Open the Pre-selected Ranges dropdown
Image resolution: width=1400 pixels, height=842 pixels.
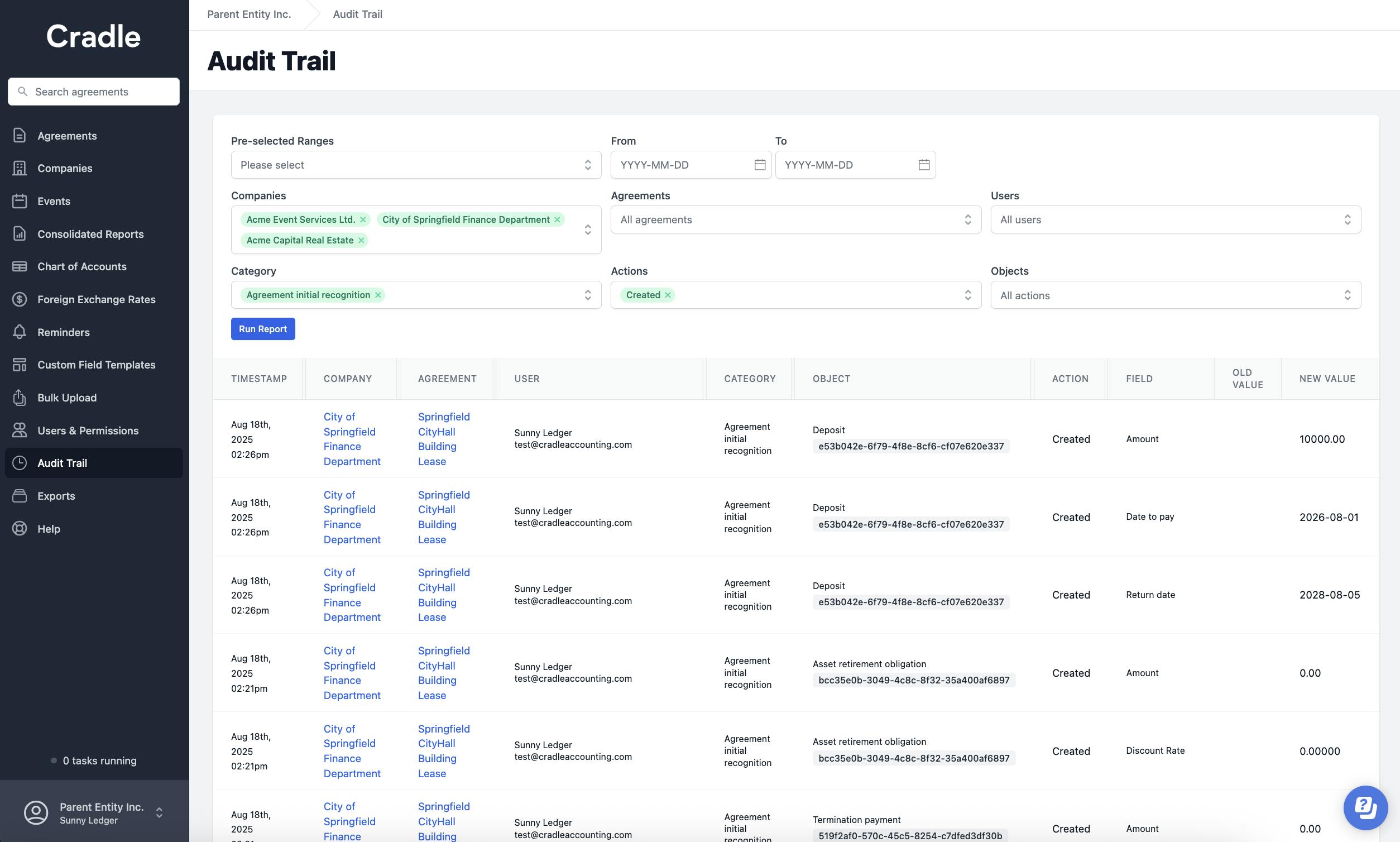pos(416,165)
